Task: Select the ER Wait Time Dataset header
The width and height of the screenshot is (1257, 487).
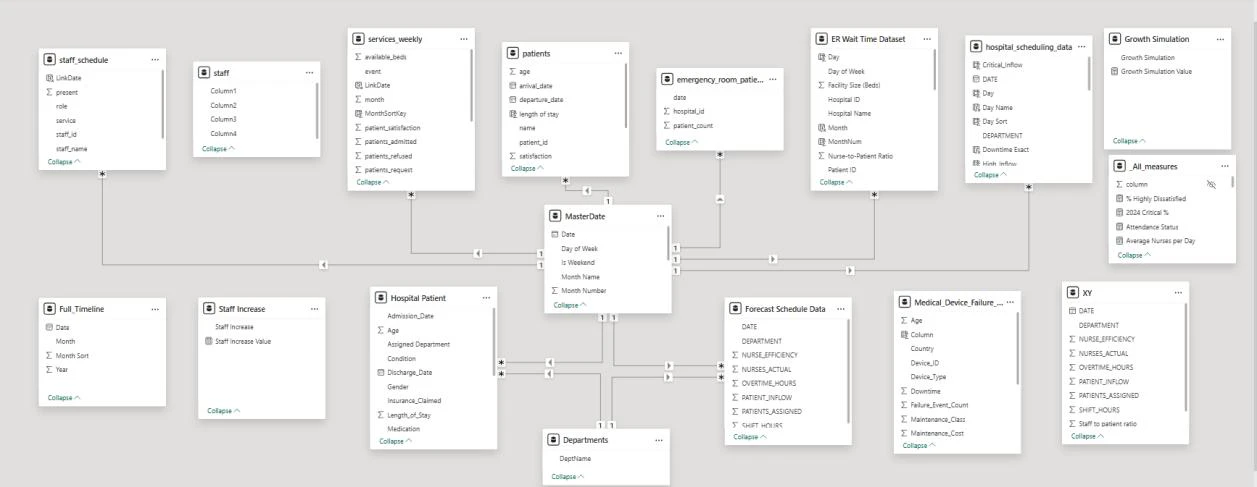Action: [x=875, y=39]
